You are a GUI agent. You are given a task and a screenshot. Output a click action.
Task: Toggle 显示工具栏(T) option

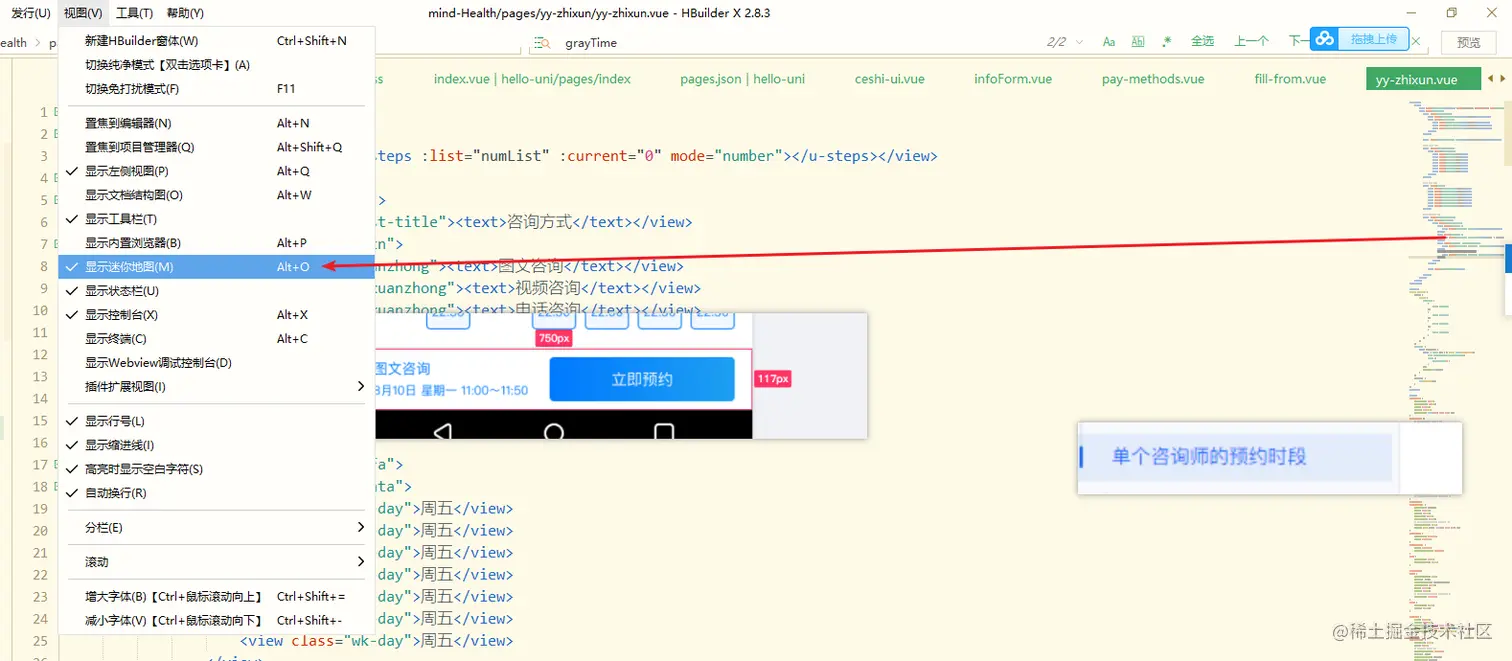click(216, 219)
